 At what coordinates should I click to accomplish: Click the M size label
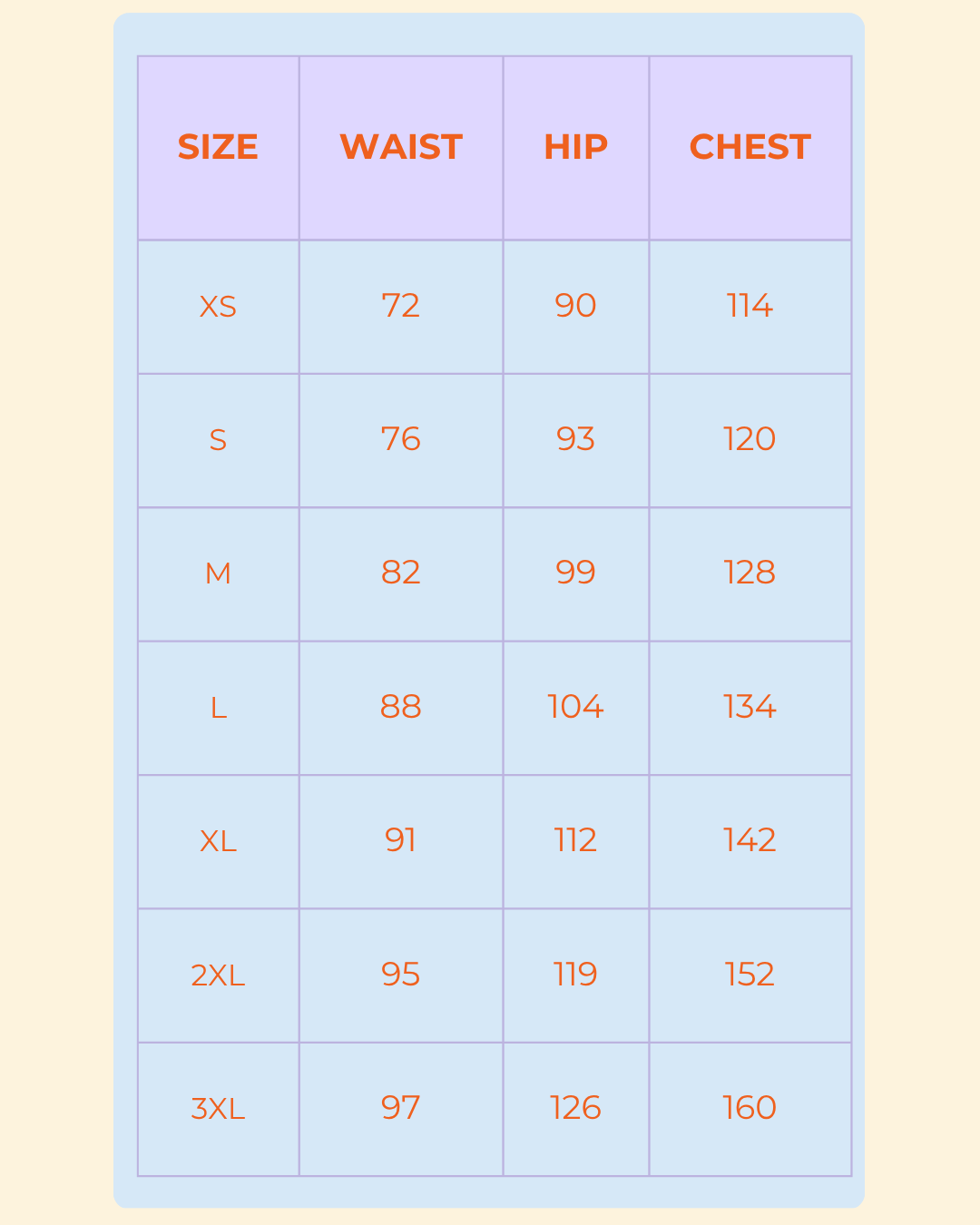click(218, 573)
